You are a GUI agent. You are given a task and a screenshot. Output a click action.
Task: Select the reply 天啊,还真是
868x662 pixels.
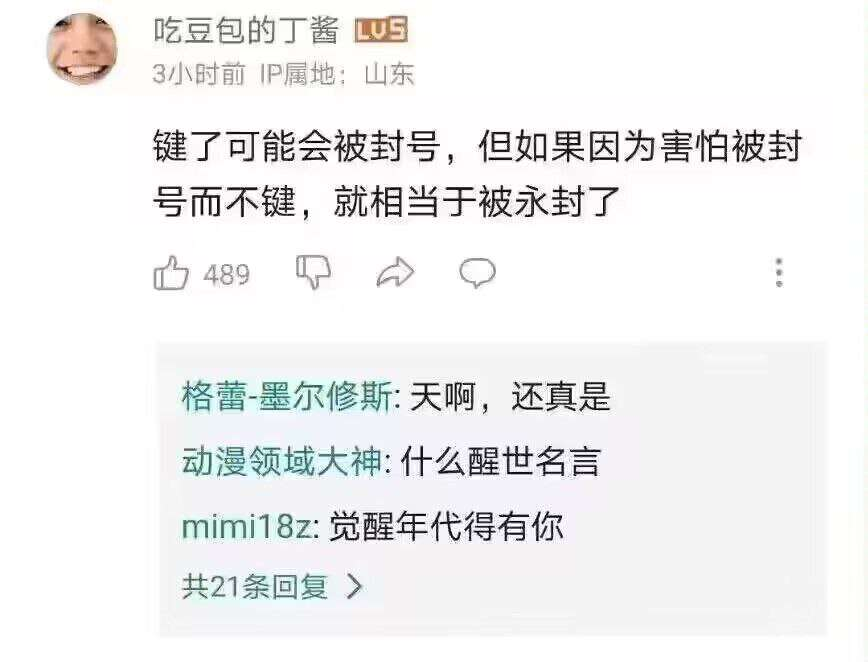(510, 396)
